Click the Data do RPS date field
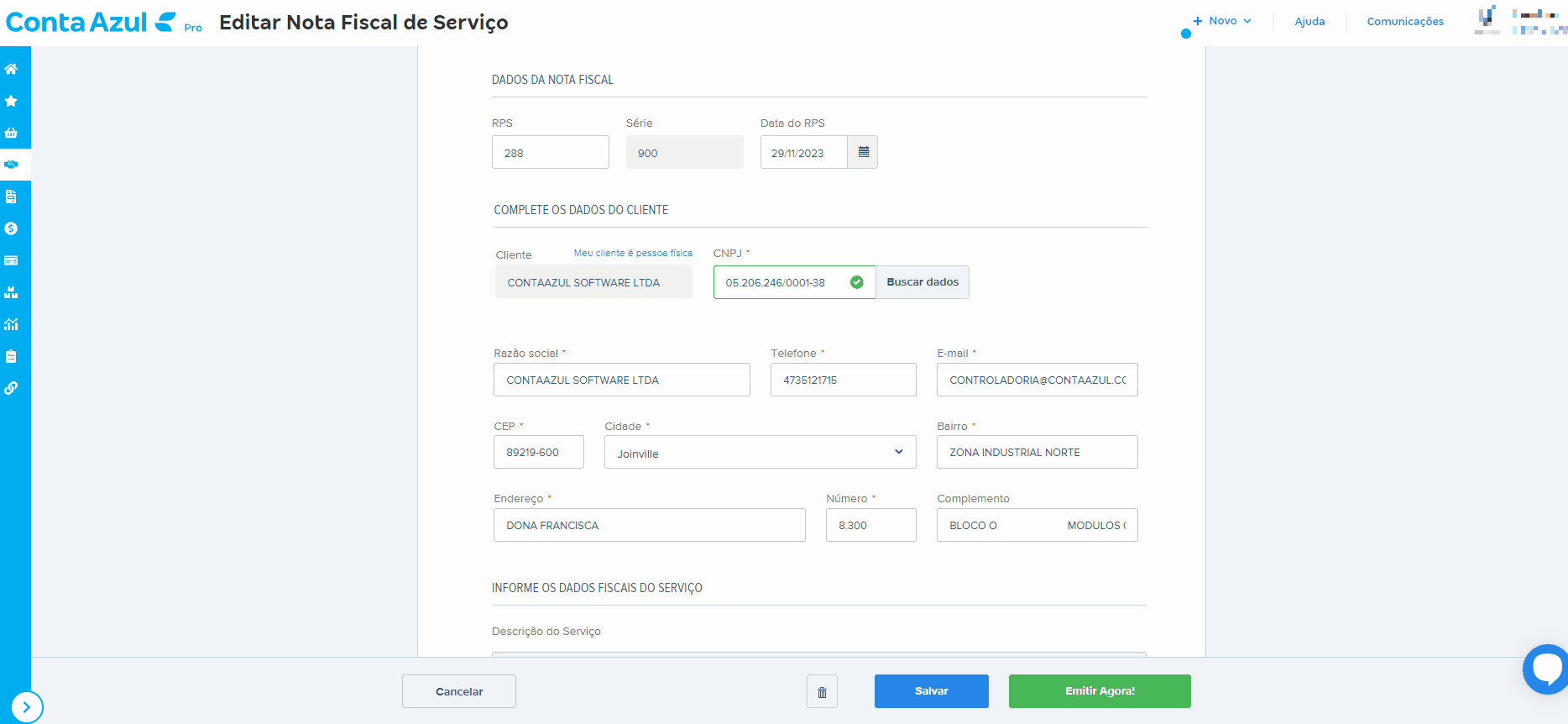 pos(804,152)
